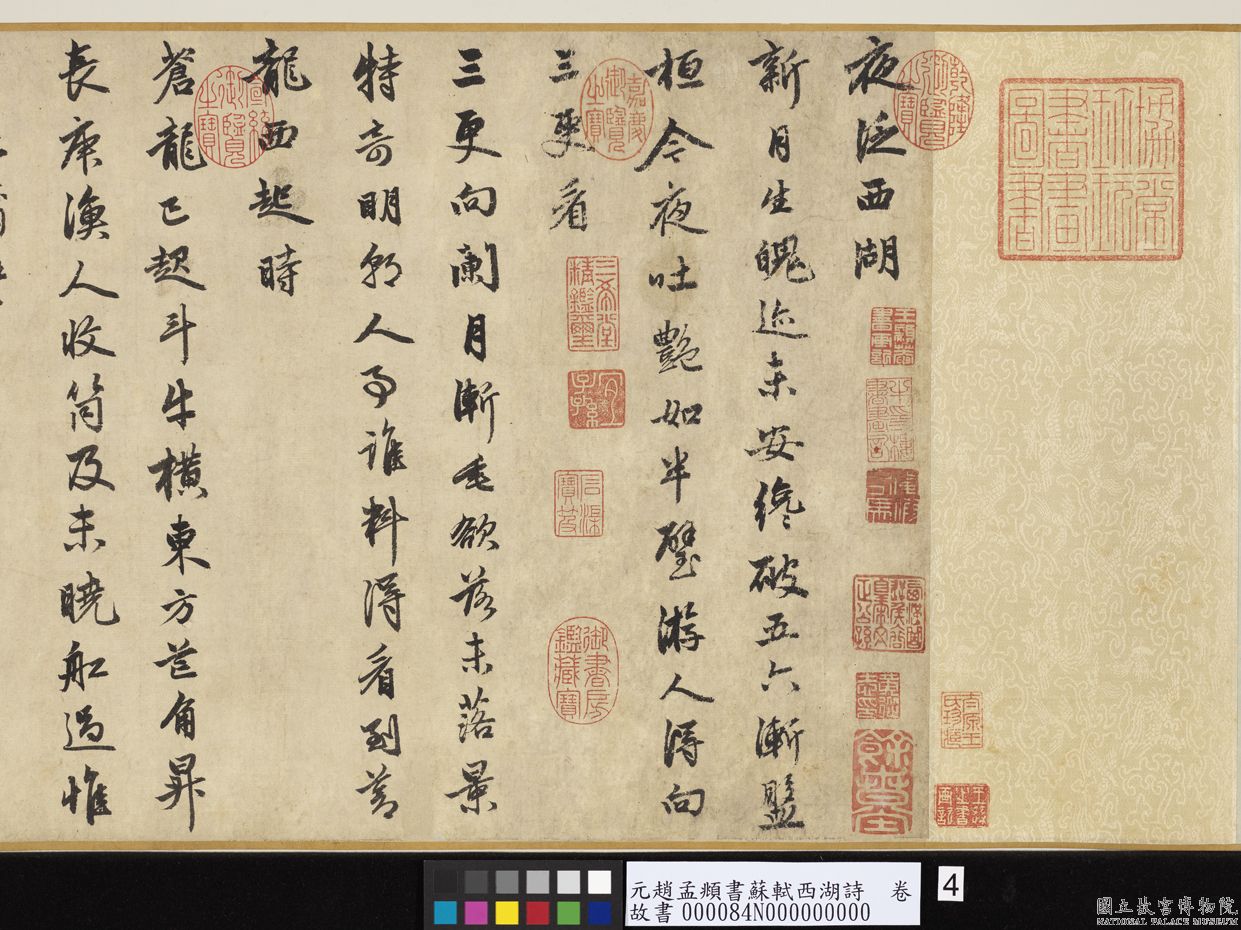The height and width of the screenshot is (930, 1241).
Task: Pick the yellow swatch in color chart
Action: pos(507,911)
